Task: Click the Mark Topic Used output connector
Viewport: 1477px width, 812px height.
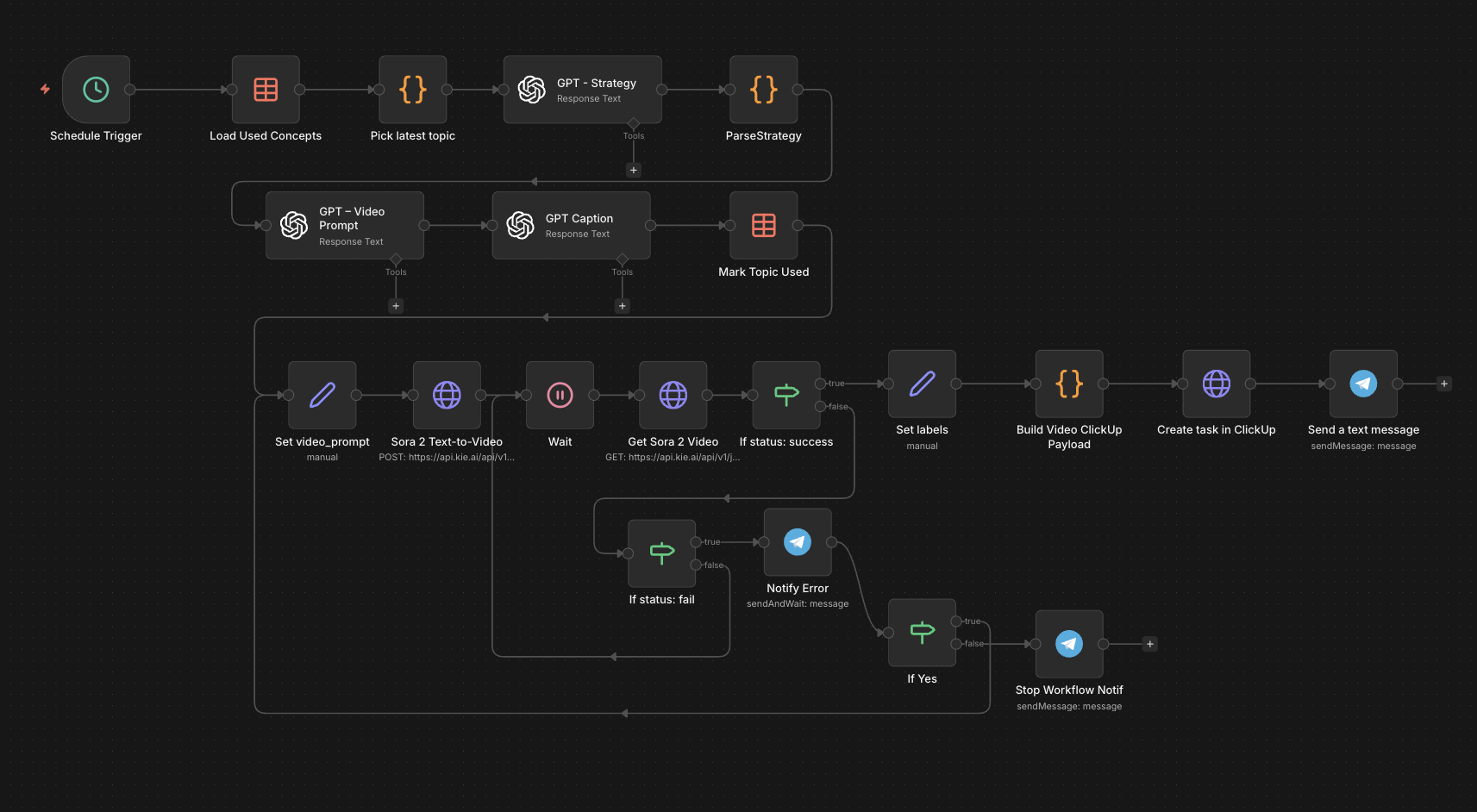Action: pyautogui.click(x=798, y=225)
